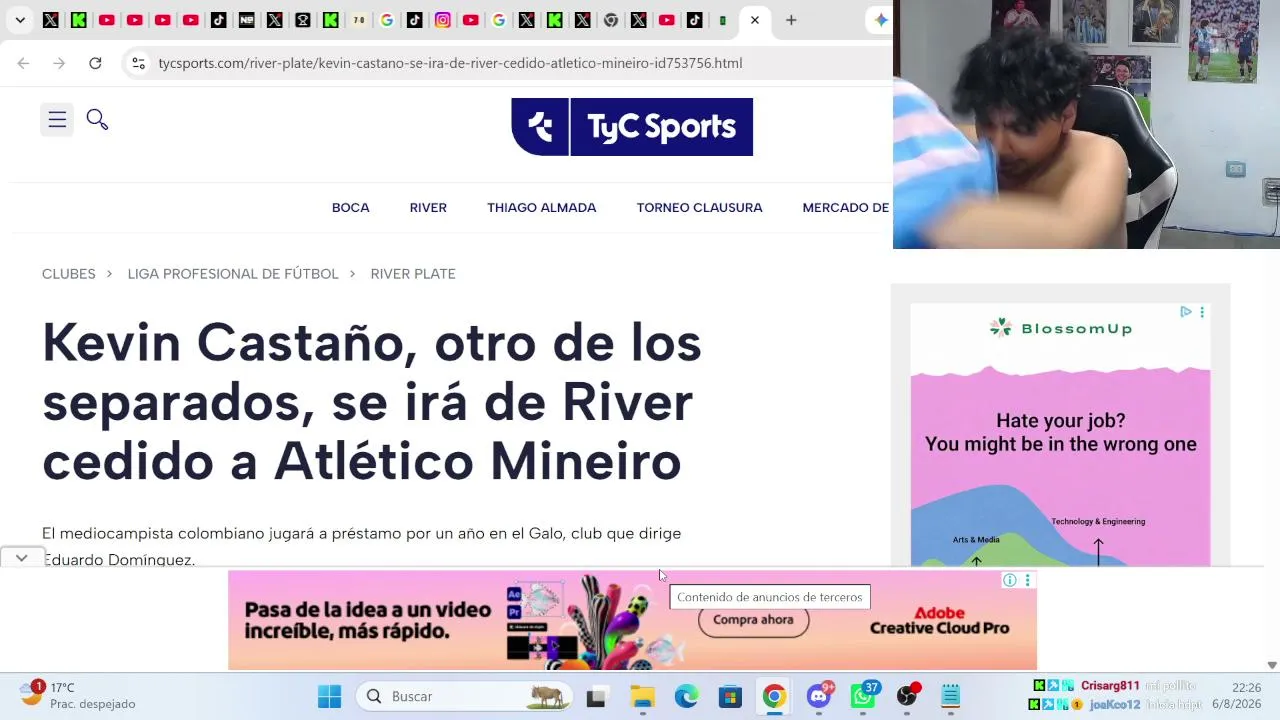Open the Adobe banner ad options menu
This screenshot has width=1280, height=720.
point(1027,580)
